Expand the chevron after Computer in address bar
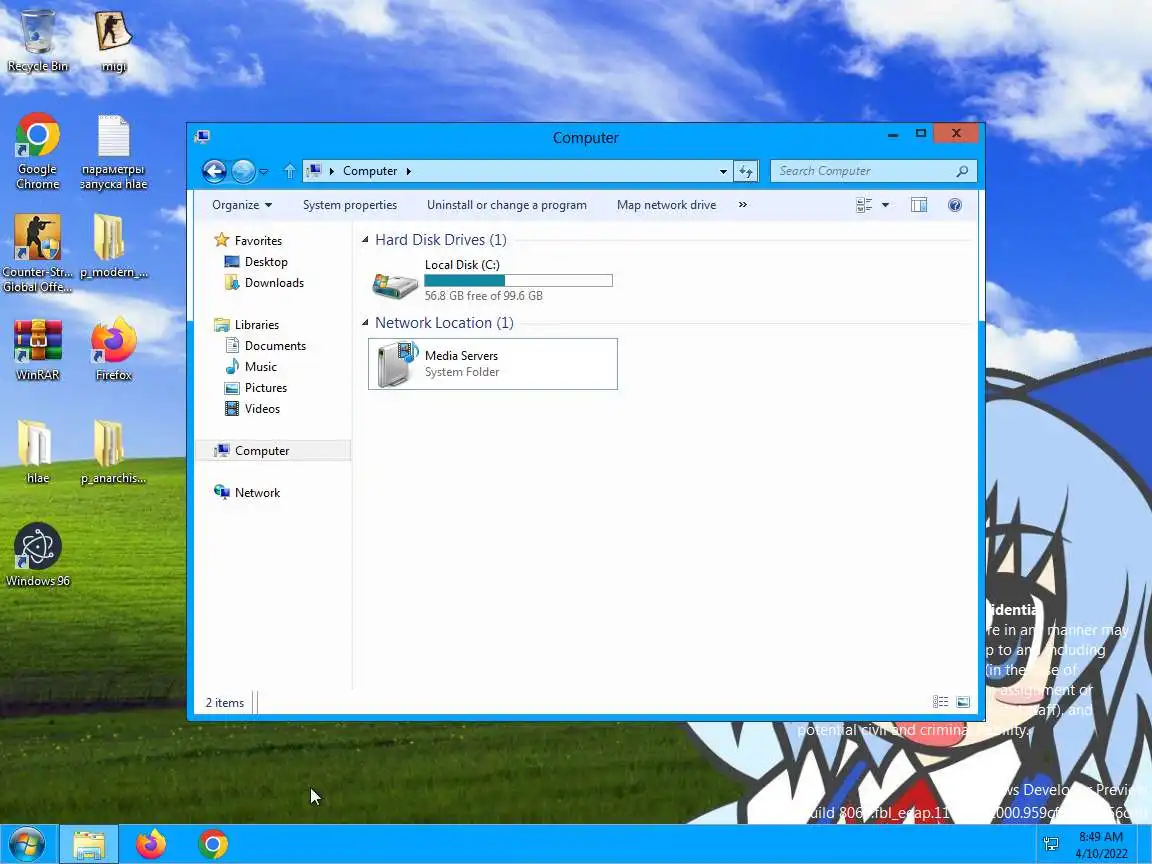Screen dimensions: 1152x864 (409, 171)
